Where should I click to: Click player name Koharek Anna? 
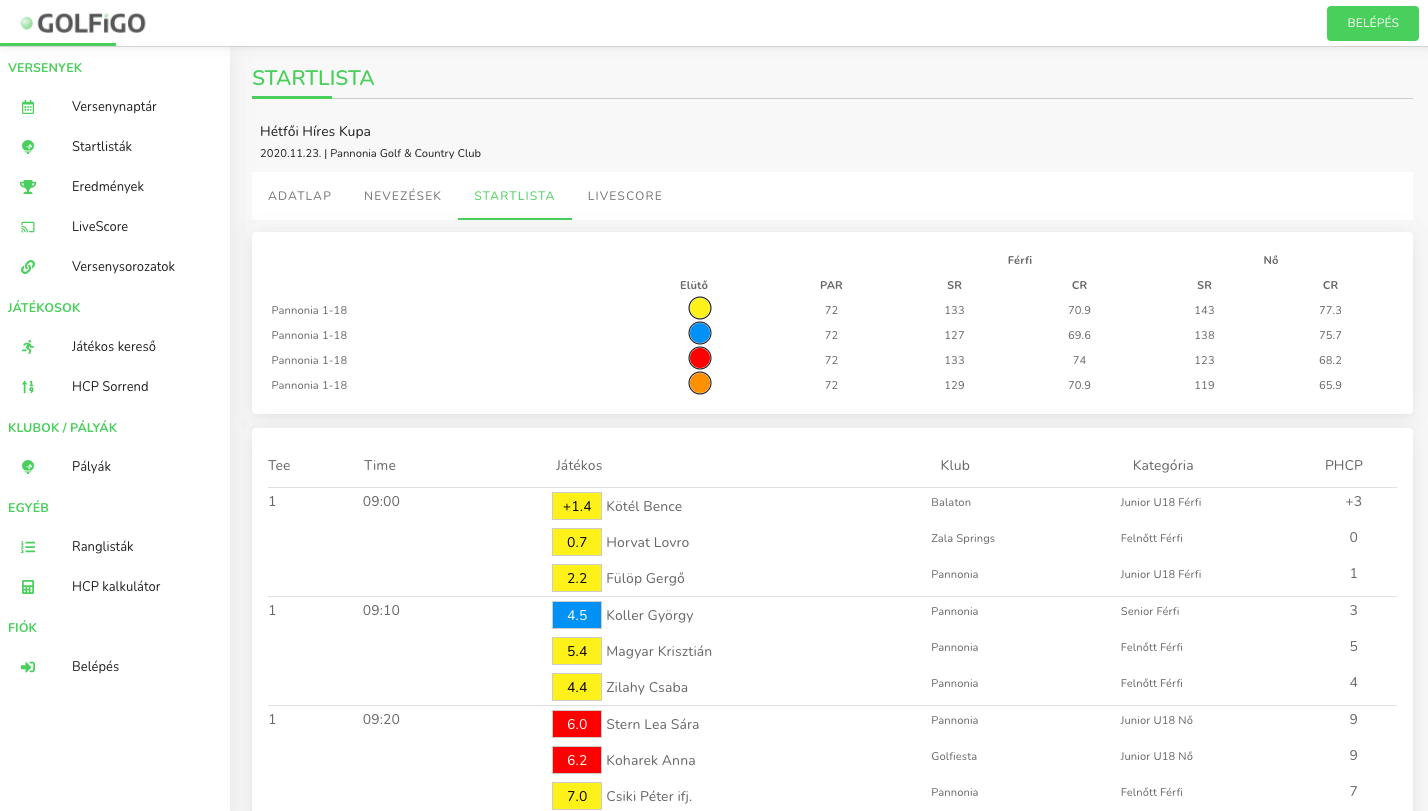(x=651, y=760)
